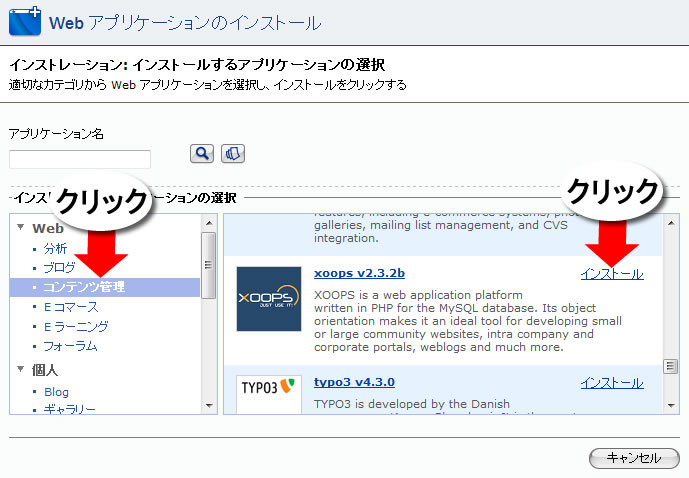
Task: Click in the アプリケーション名 text field
Action: coord(80,159)
